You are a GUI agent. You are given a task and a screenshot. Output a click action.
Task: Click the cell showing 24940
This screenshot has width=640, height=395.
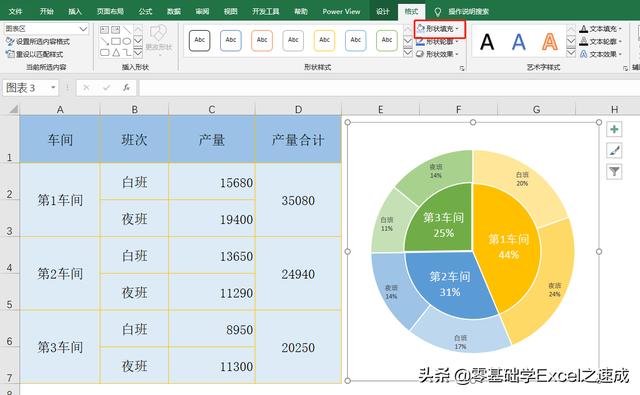tap(298, 274)
